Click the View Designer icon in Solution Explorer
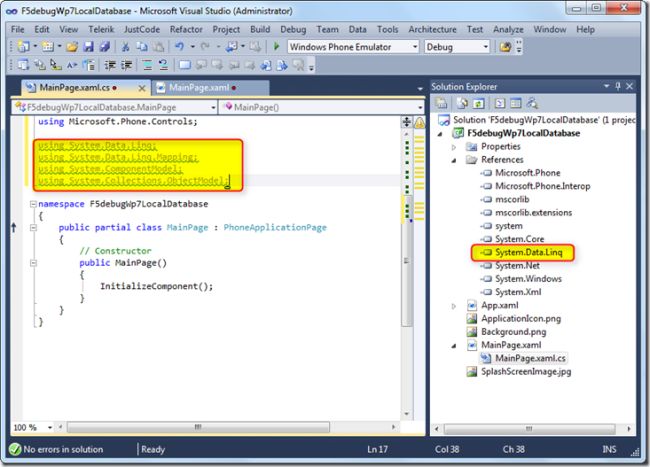The image size is (650, 467). coord(516,103)
